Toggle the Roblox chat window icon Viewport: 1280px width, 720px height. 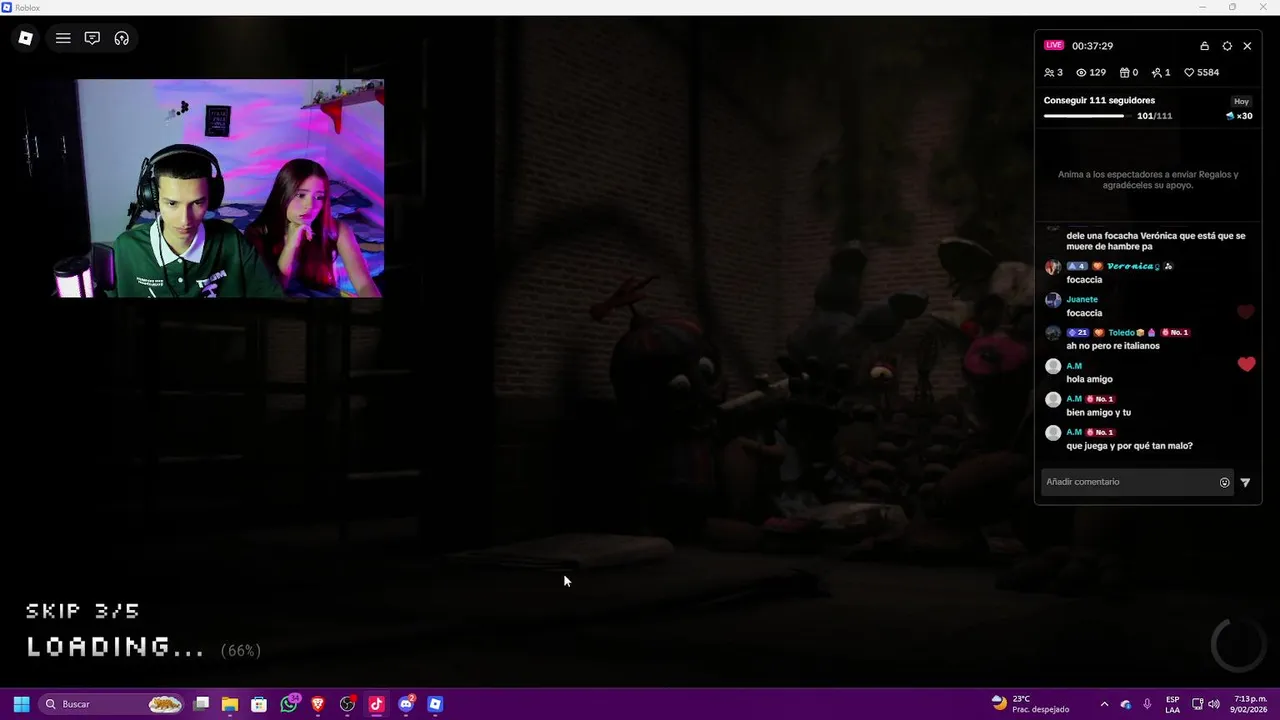(x=92, y=38)
